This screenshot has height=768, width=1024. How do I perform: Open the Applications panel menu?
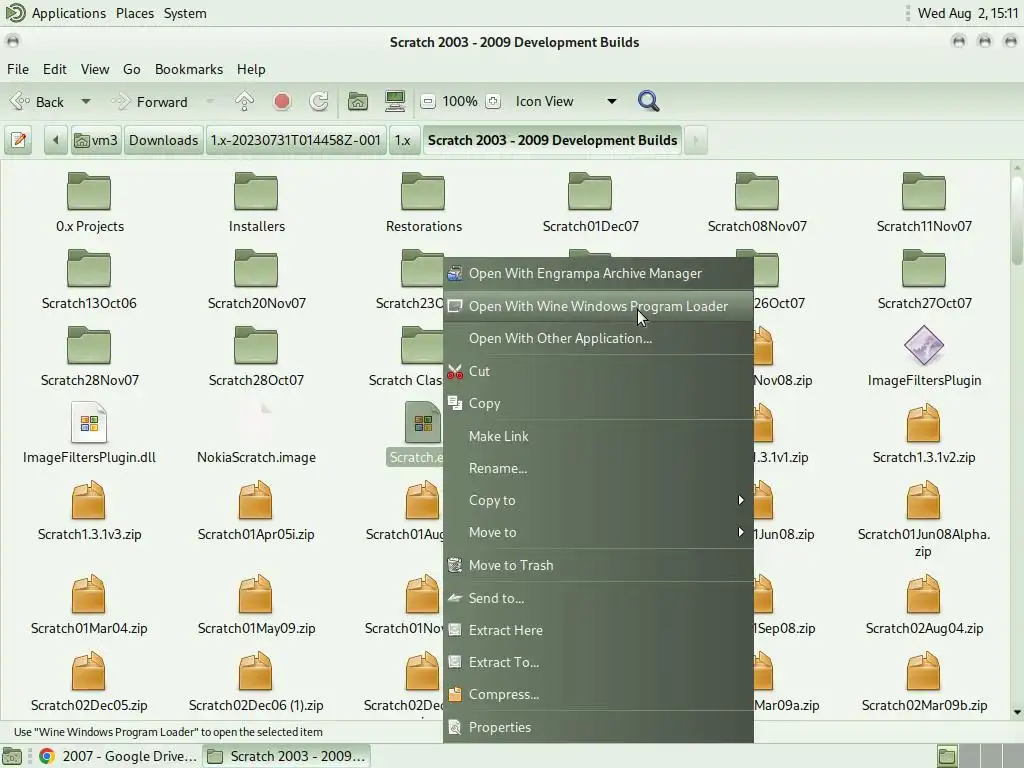[56, 13]
